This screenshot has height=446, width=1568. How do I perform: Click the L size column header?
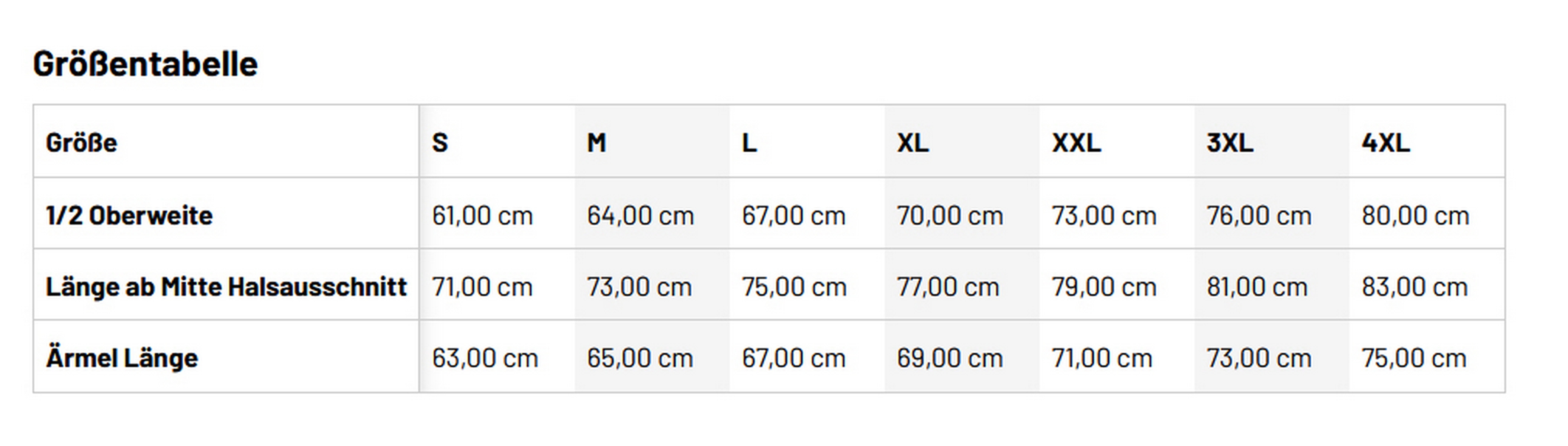click(x=749, y=143)
